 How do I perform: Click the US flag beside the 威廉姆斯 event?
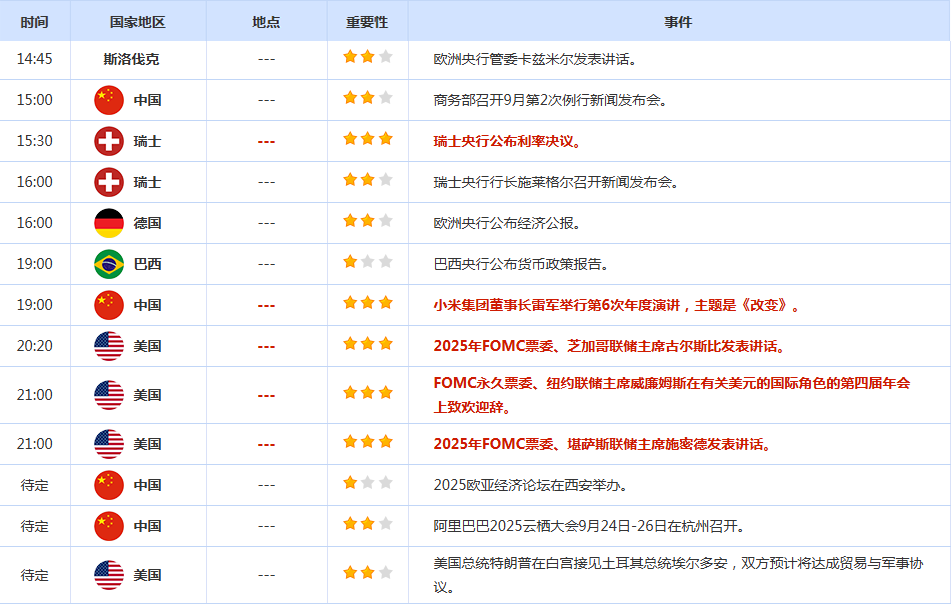click(109, 395)
